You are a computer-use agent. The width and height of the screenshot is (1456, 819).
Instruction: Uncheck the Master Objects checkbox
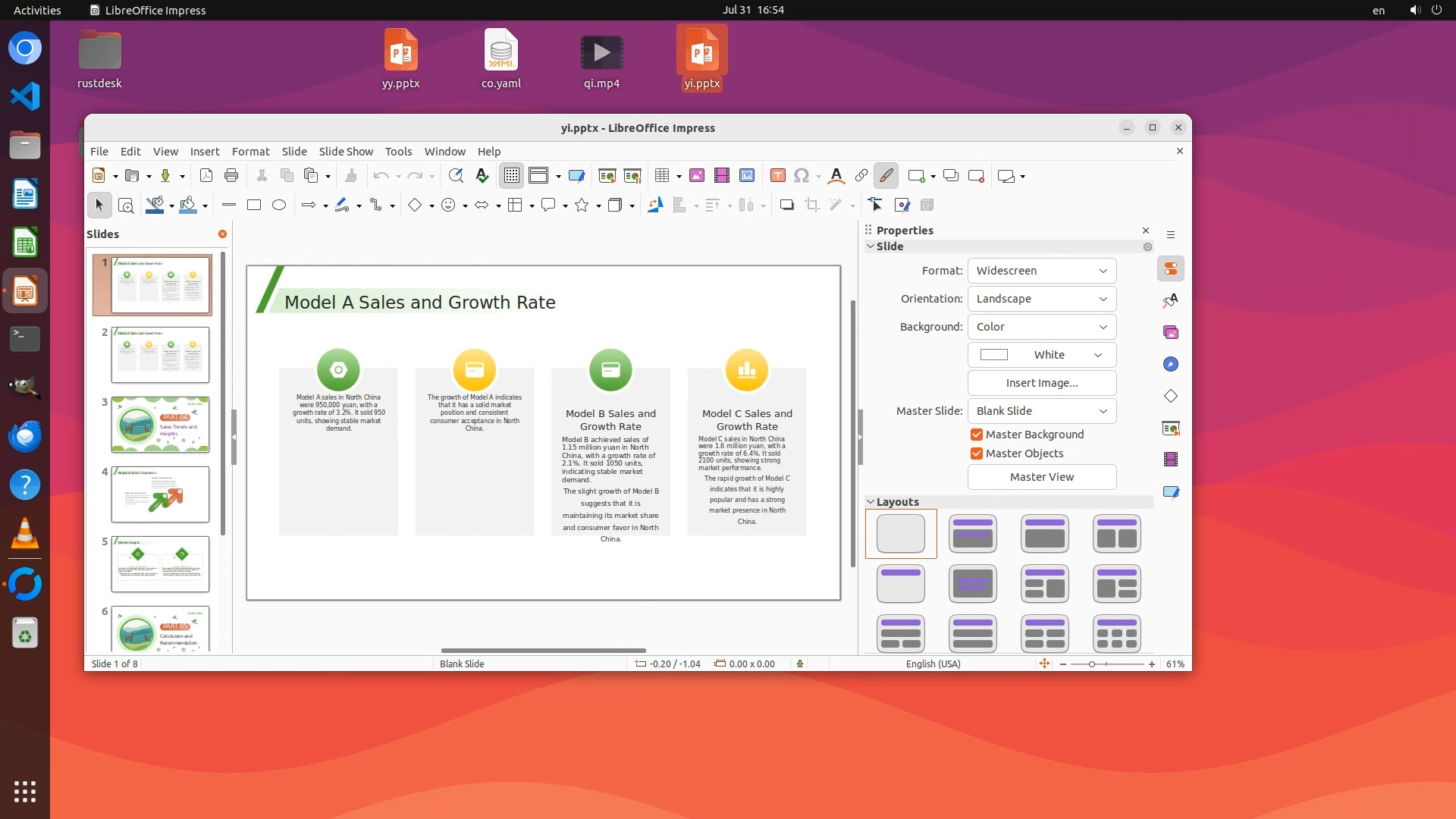click(977, 453)
